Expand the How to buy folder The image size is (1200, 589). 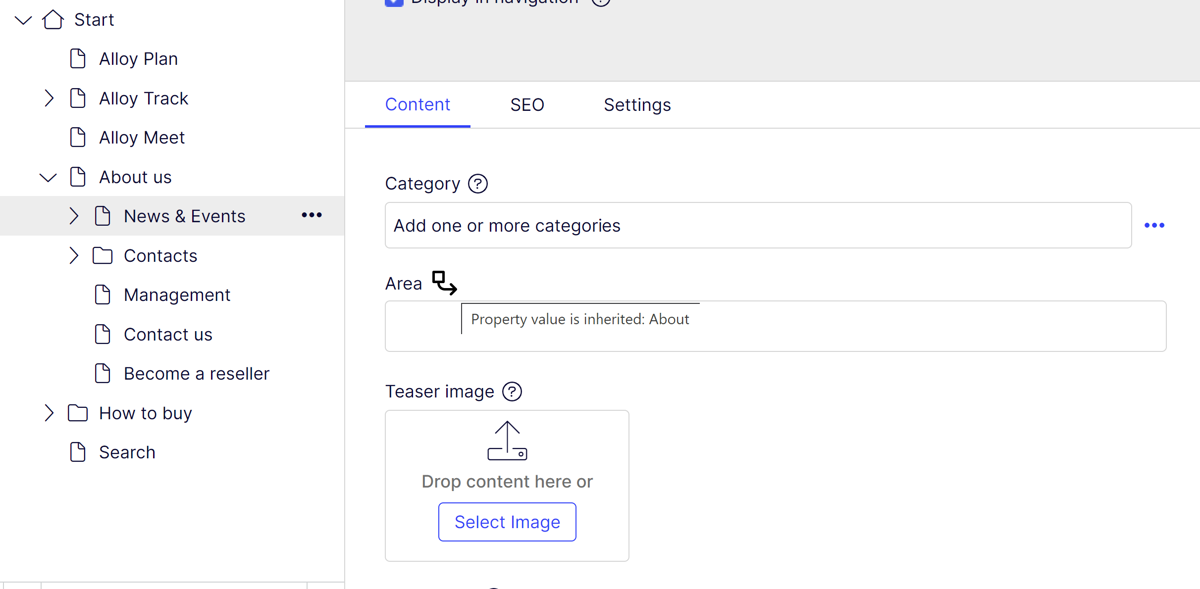click(x=48, y=412)
